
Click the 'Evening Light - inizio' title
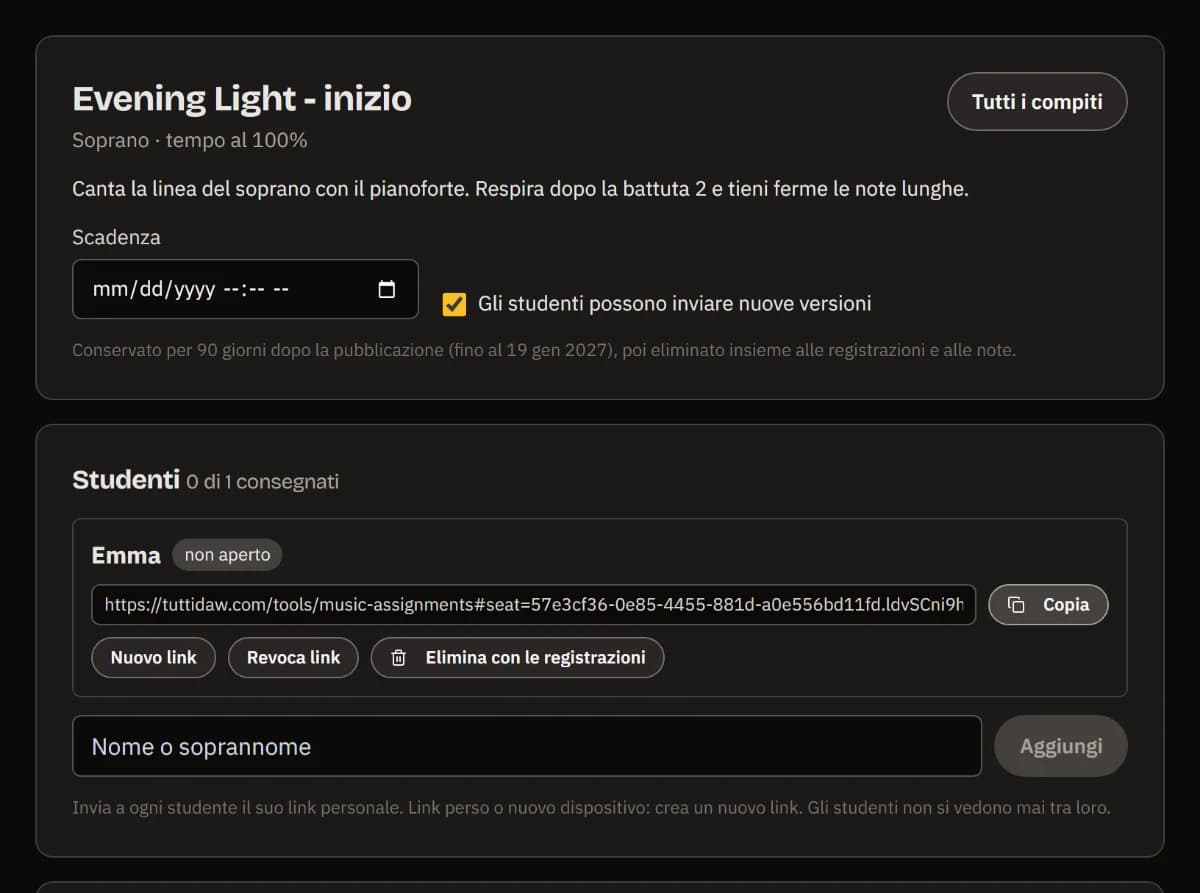pos(242,99)
